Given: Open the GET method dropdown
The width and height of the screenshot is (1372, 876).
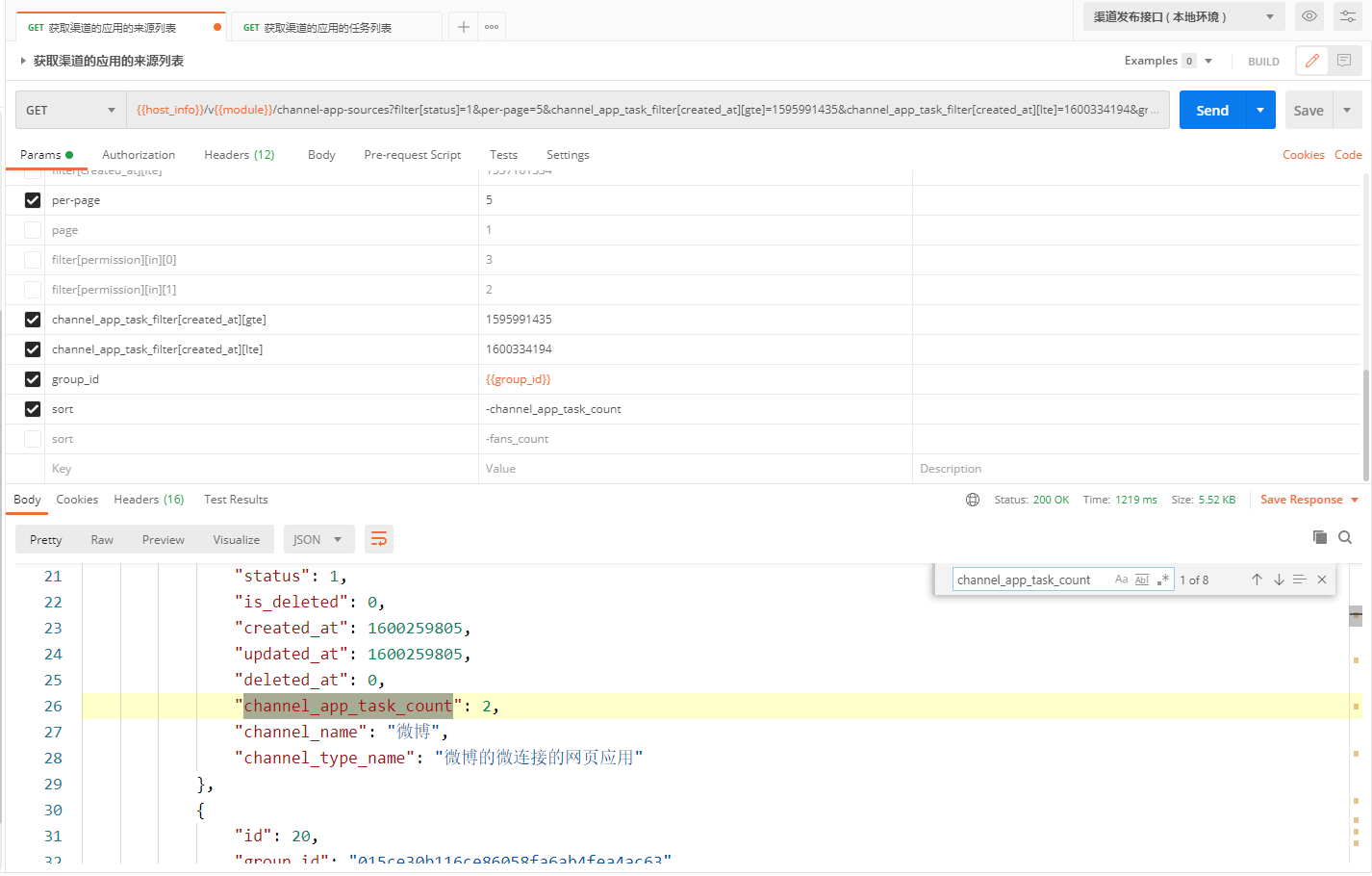Looking at the screenshot, I should pyautogui.click(x=70, y=110).
